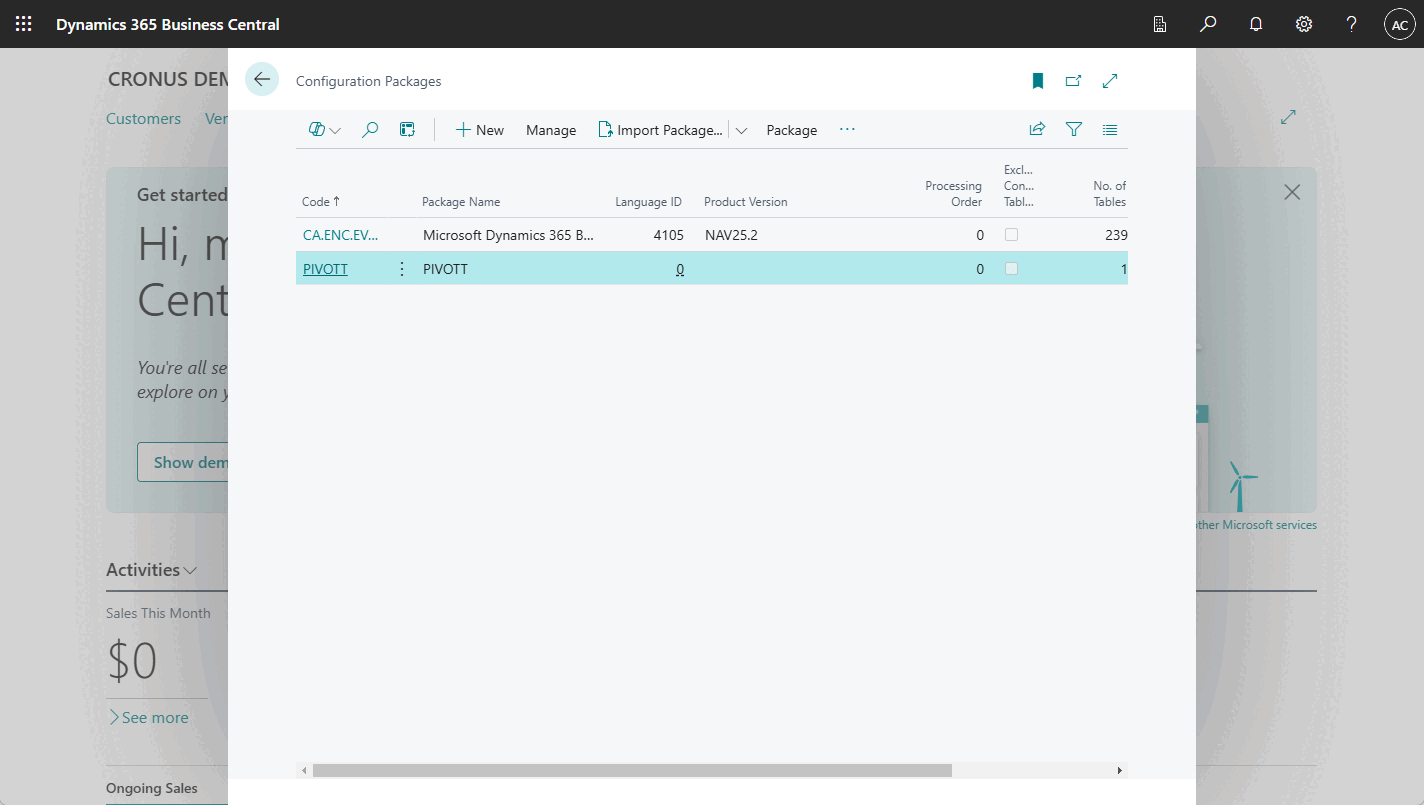
Task: Select the NAV25.2 Product Version cell
Action: [731, 235]
